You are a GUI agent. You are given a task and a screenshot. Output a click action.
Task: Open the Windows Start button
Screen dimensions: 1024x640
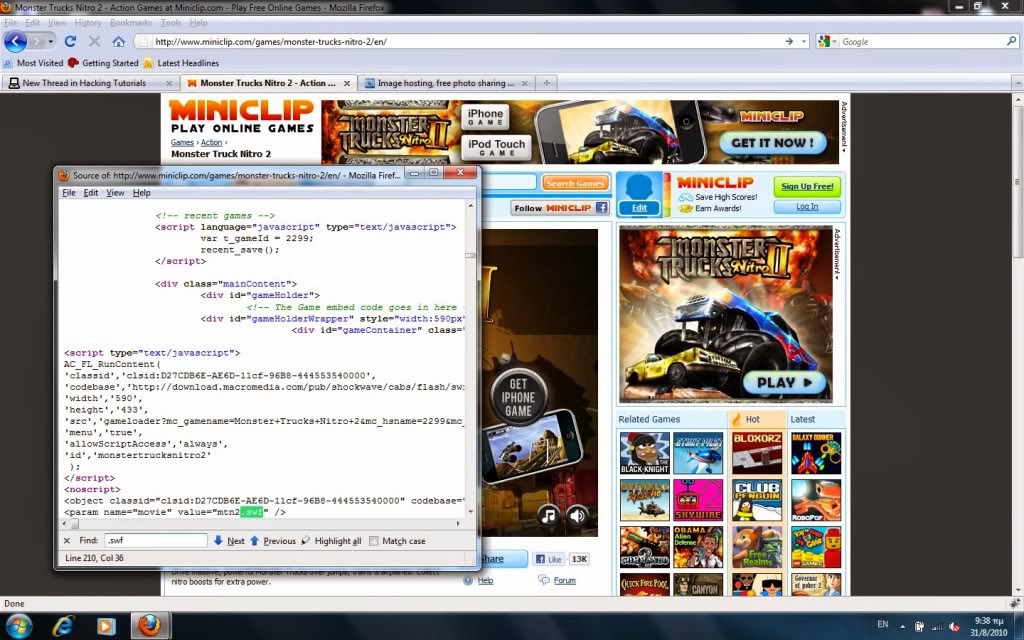[x=18, y=626]
